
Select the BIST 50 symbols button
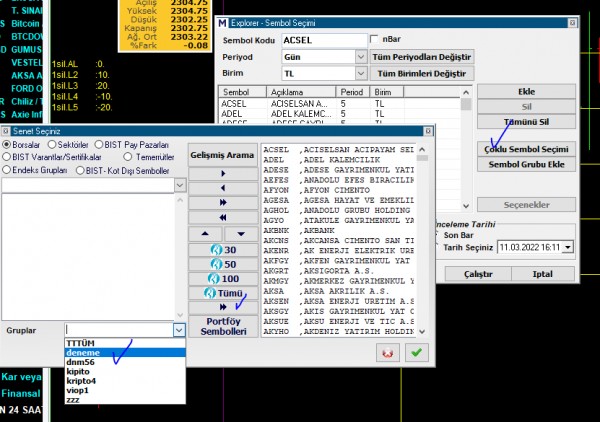tap(223, 264)
